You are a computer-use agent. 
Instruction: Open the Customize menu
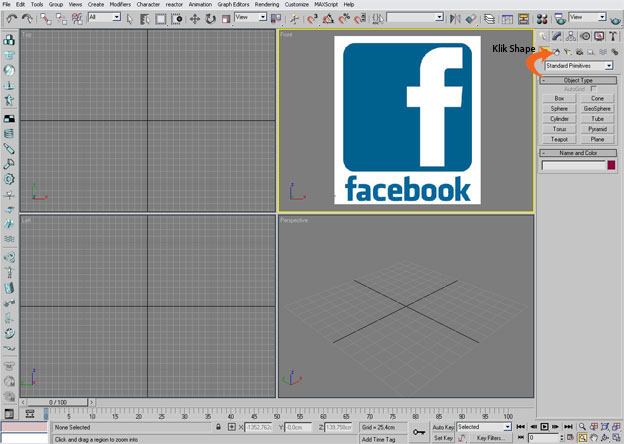pos(296,4)
